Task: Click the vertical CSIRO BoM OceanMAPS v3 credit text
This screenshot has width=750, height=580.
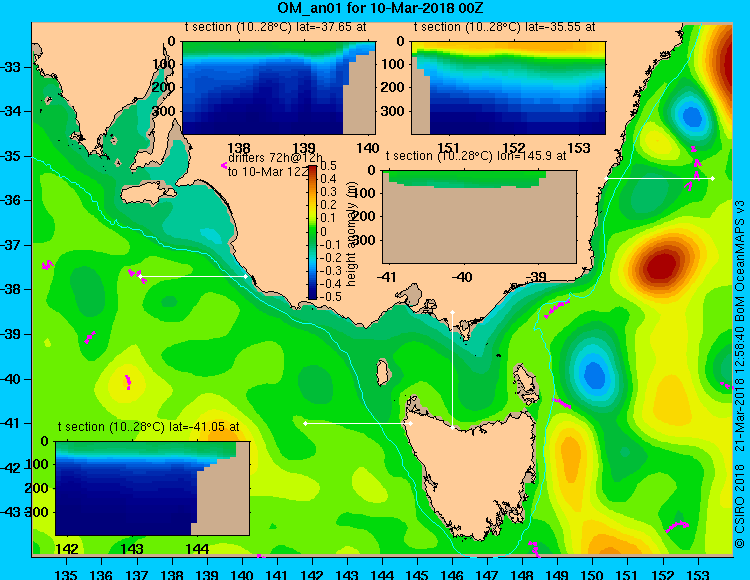Action: point(739,374)
